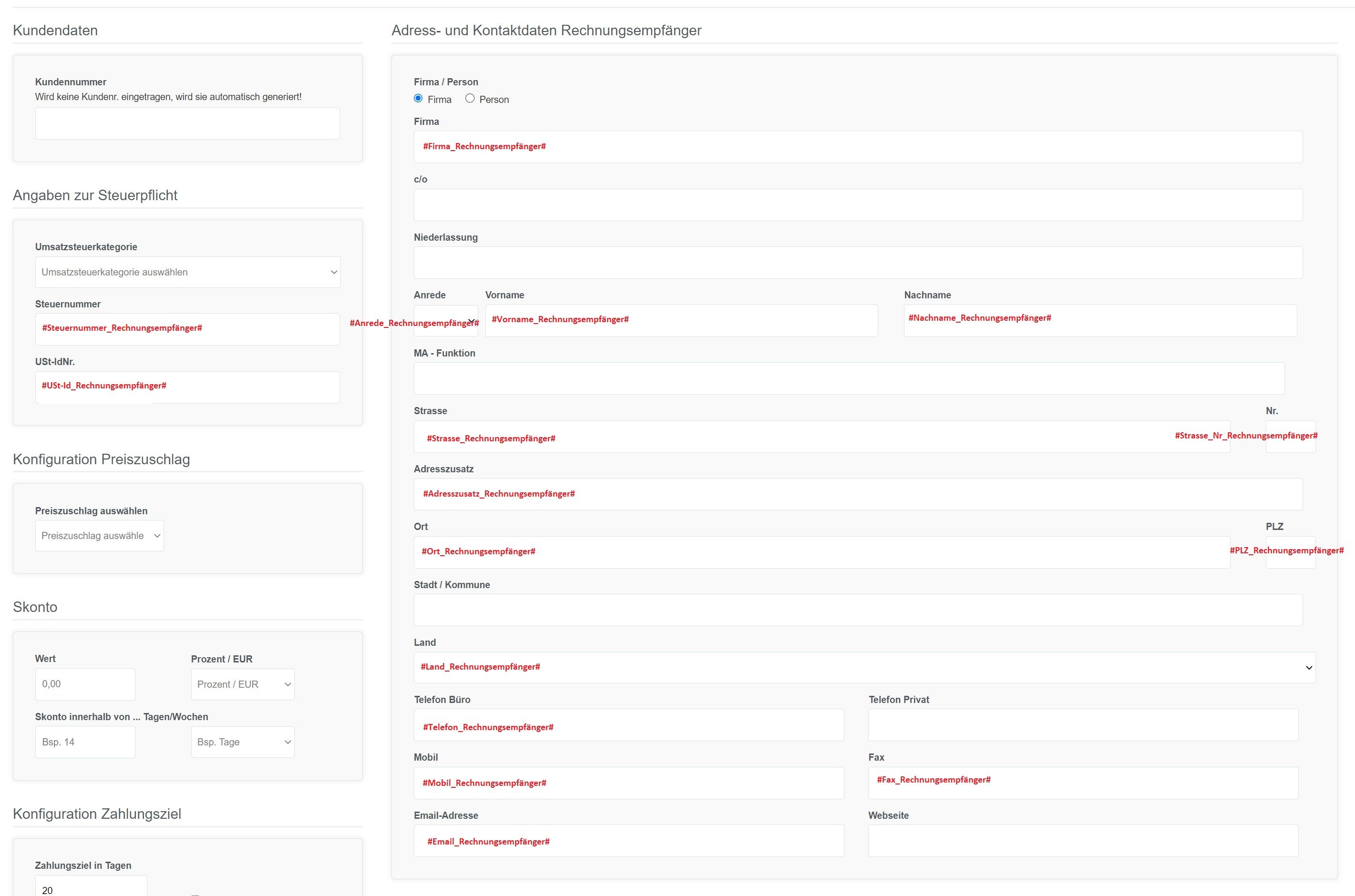
Task: Click the Adresszusatz input field
Action: point(858,494)
